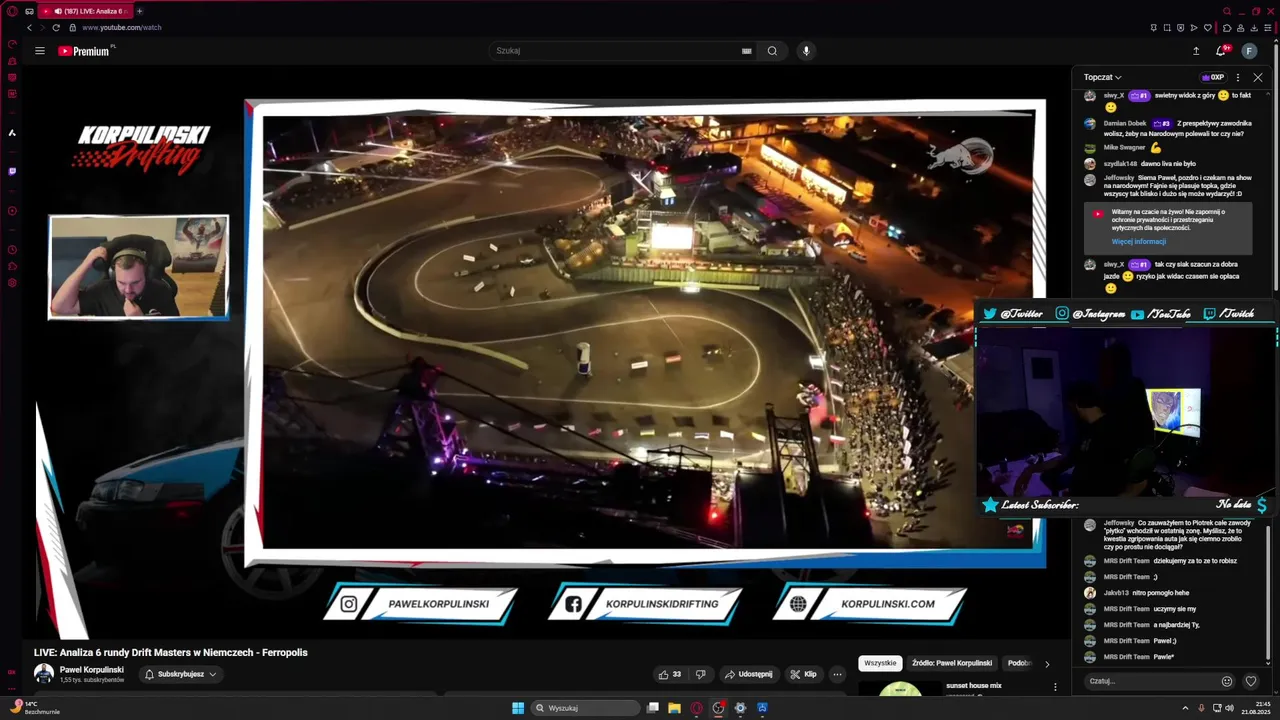
Task: Select the Wszystkie filter chip
Action: point(880,663)
